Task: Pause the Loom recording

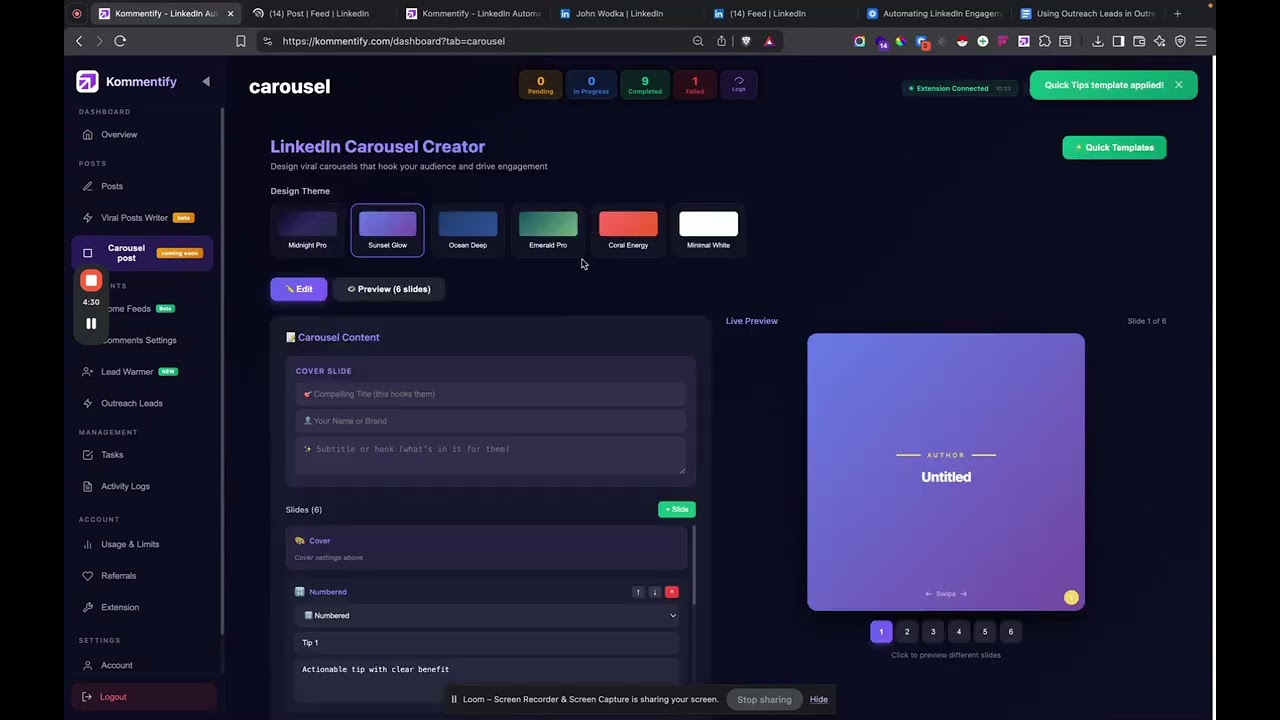Action: (91, 323)
